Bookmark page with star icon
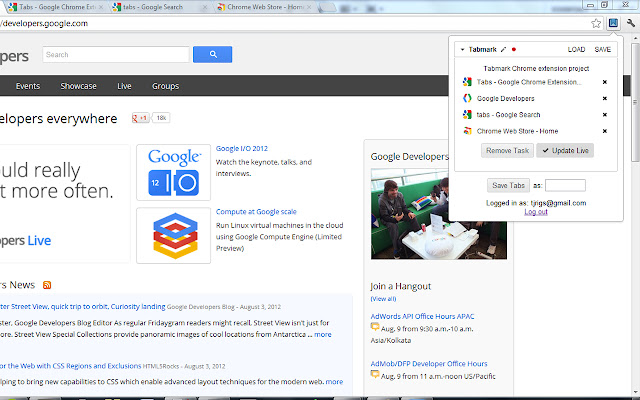 click(x=596, y=23)
